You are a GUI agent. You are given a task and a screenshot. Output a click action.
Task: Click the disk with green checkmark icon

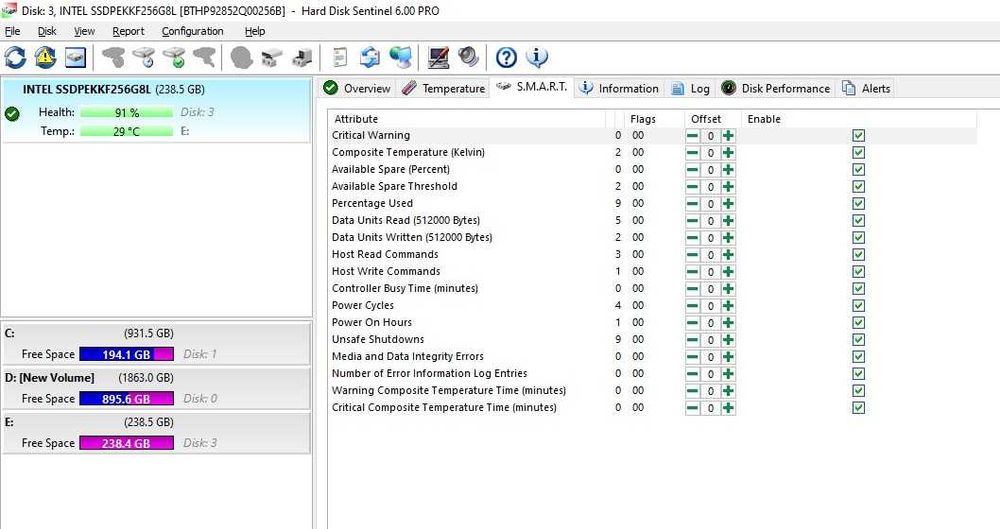(x=174, y=57)
